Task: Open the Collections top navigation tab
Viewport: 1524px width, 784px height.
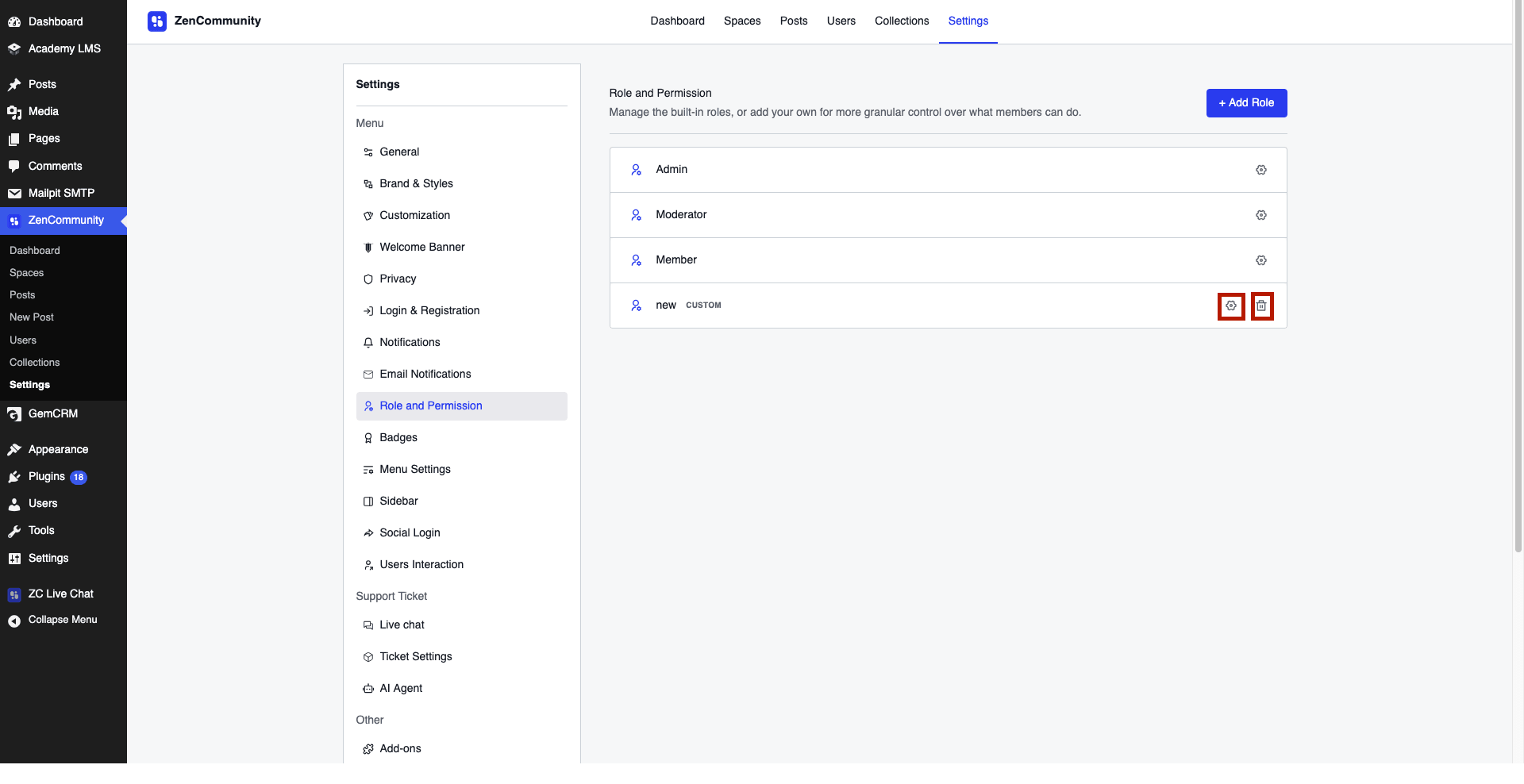Action: coord(902,21)
